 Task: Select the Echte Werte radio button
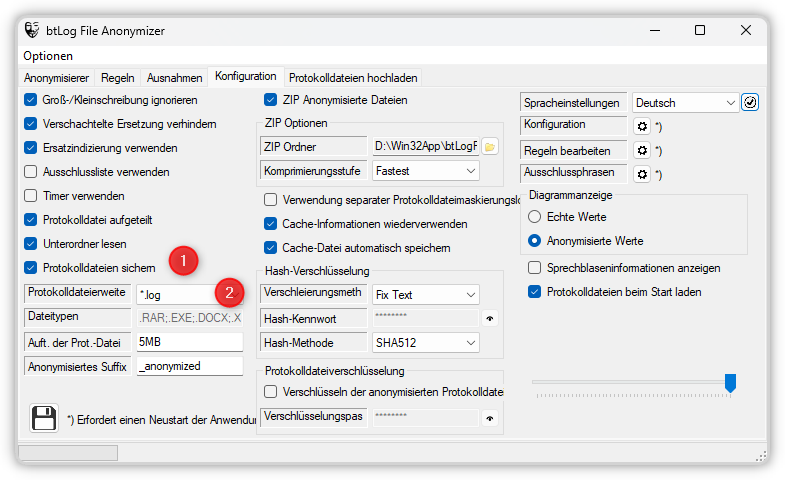535,217
